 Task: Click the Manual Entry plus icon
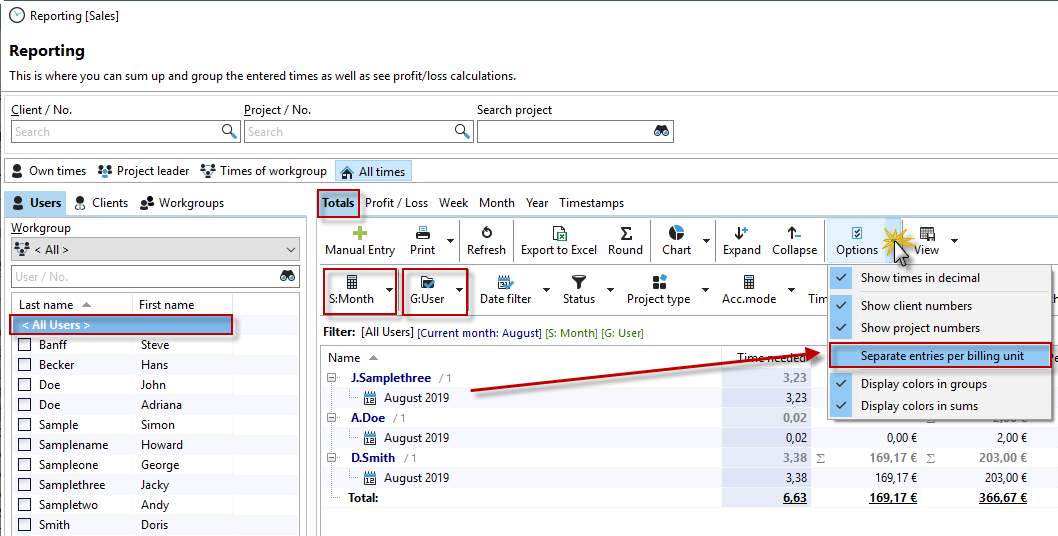click(360, 232)
